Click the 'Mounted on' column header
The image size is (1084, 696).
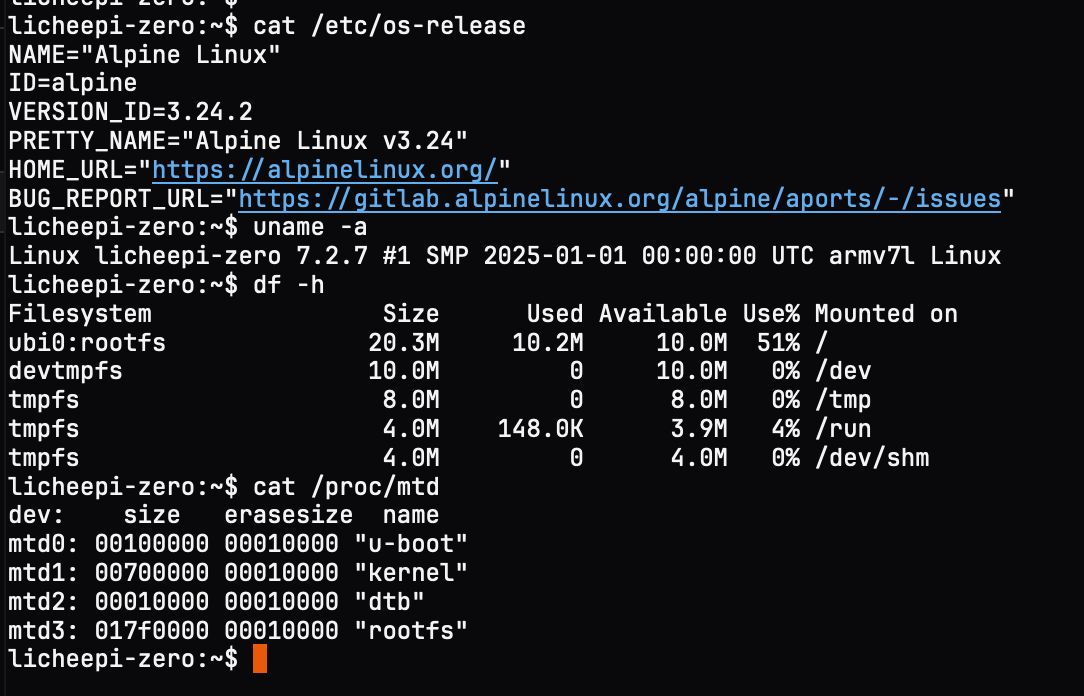click(886, 314)
